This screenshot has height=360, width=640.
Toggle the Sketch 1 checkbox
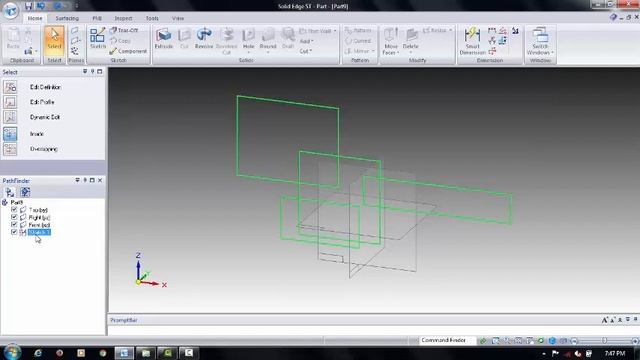point(14,232)
